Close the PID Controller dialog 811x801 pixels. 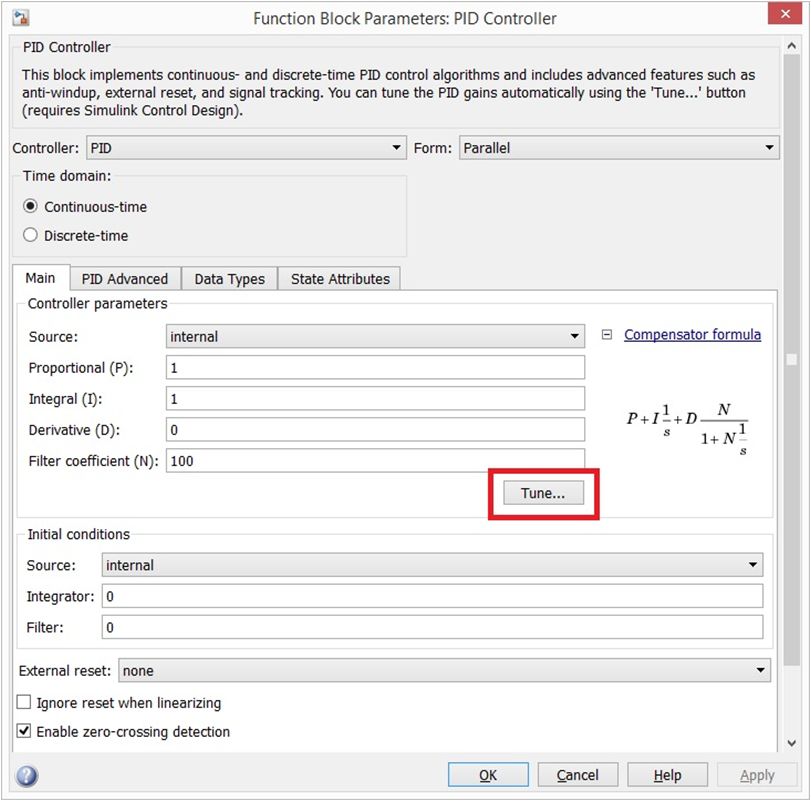(x=785, y=14)
